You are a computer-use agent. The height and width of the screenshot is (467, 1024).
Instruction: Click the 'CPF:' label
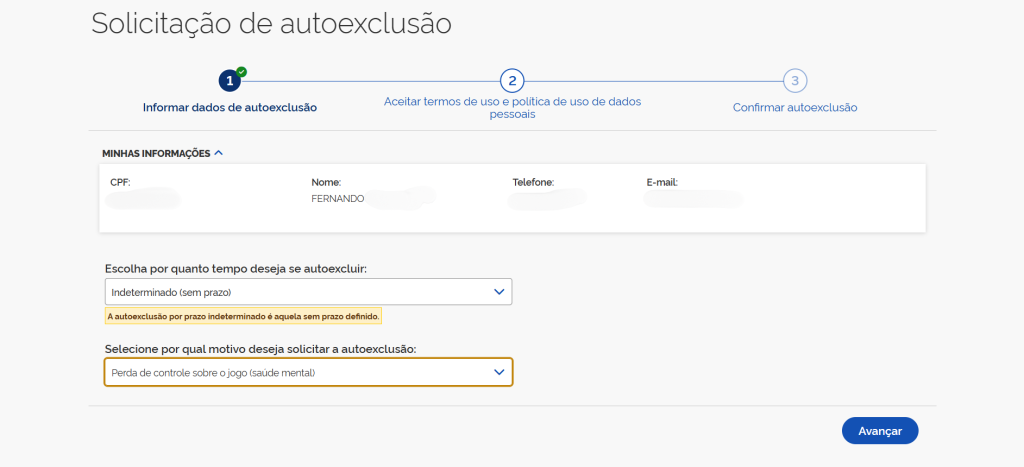(120, 182)
